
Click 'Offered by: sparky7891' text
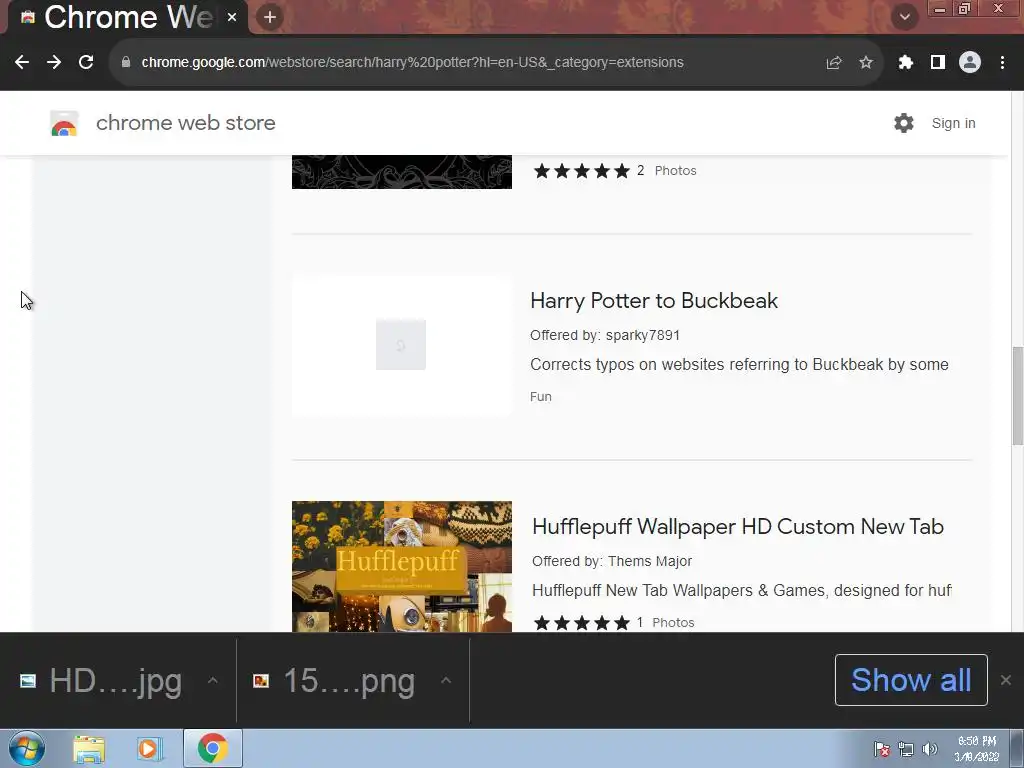pyautogui.click(x=605, y=335)
